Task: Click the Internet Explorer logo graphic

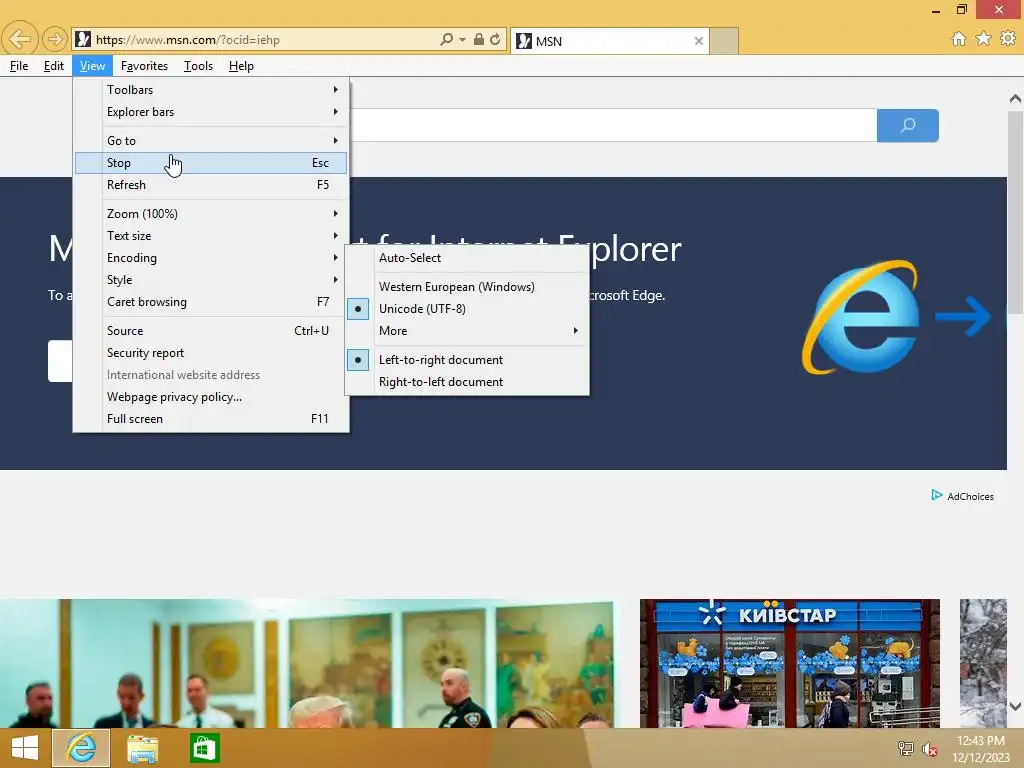Action: pos(861,317)
